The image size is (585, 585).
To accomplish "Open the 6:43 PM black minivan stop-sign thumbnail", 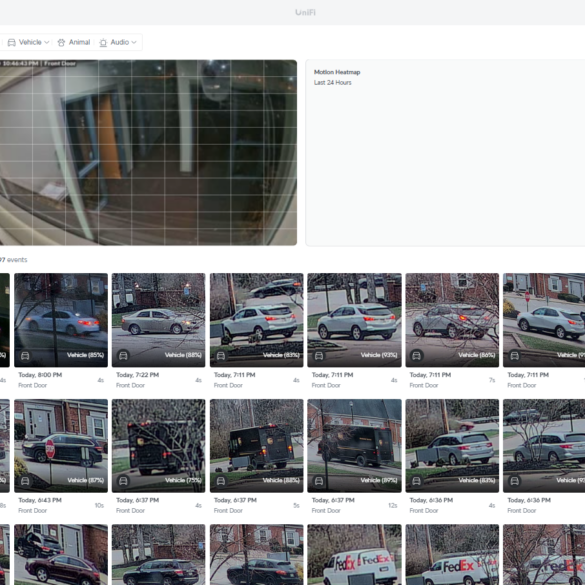I will click(61, 445).
